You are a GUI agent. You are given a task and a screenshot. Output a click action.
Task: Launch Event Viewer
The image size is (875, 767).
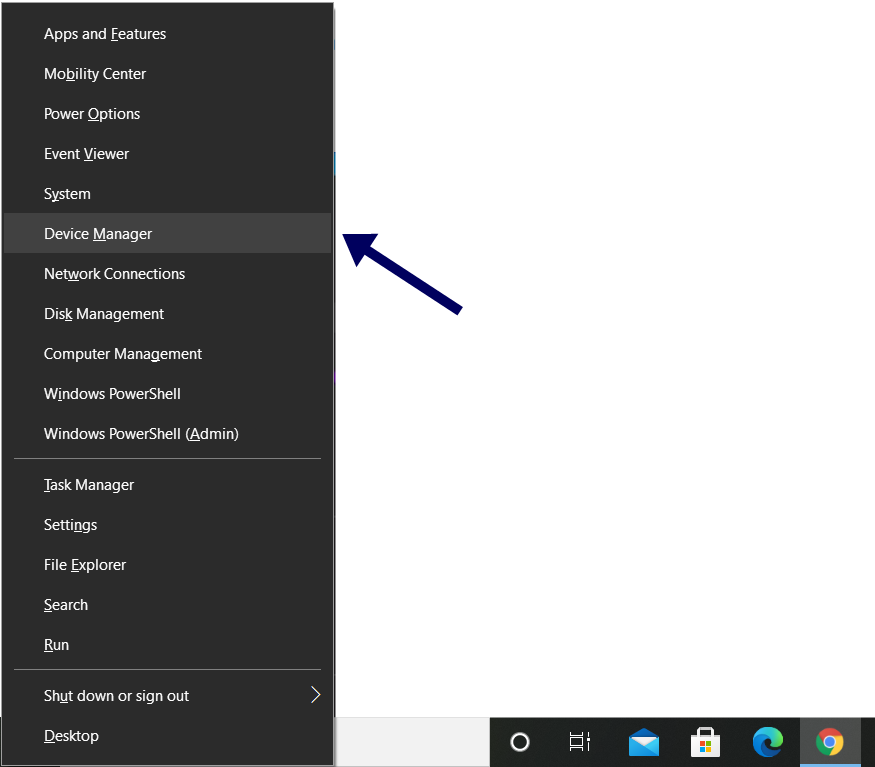[86, 154]
